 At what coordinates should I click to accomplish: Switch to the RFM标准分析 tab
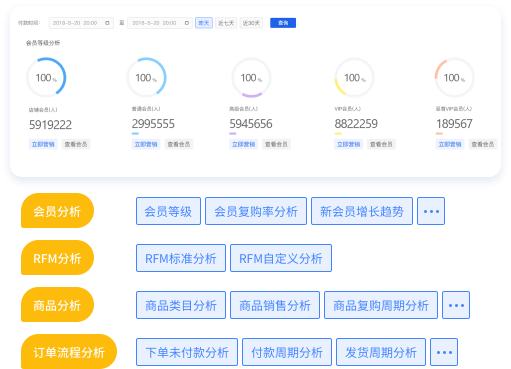point(181,258)
